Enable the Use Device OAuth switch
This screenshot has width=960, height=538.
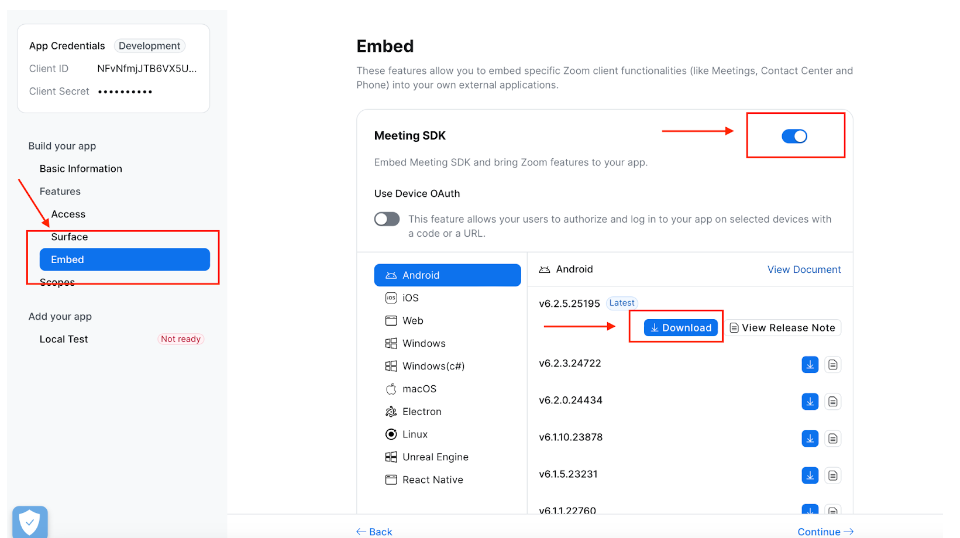coord(387,219)
